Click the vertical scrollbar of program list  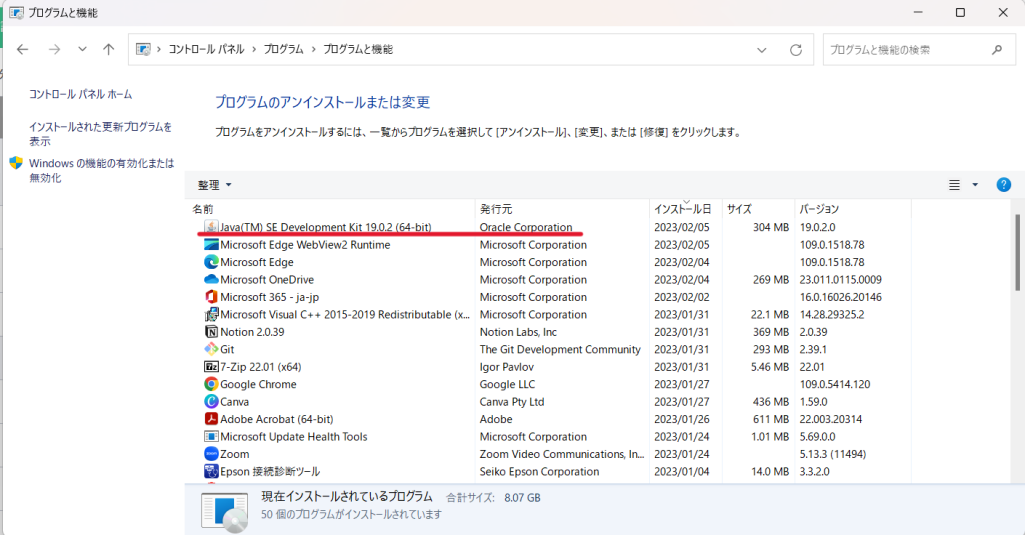1017,252
